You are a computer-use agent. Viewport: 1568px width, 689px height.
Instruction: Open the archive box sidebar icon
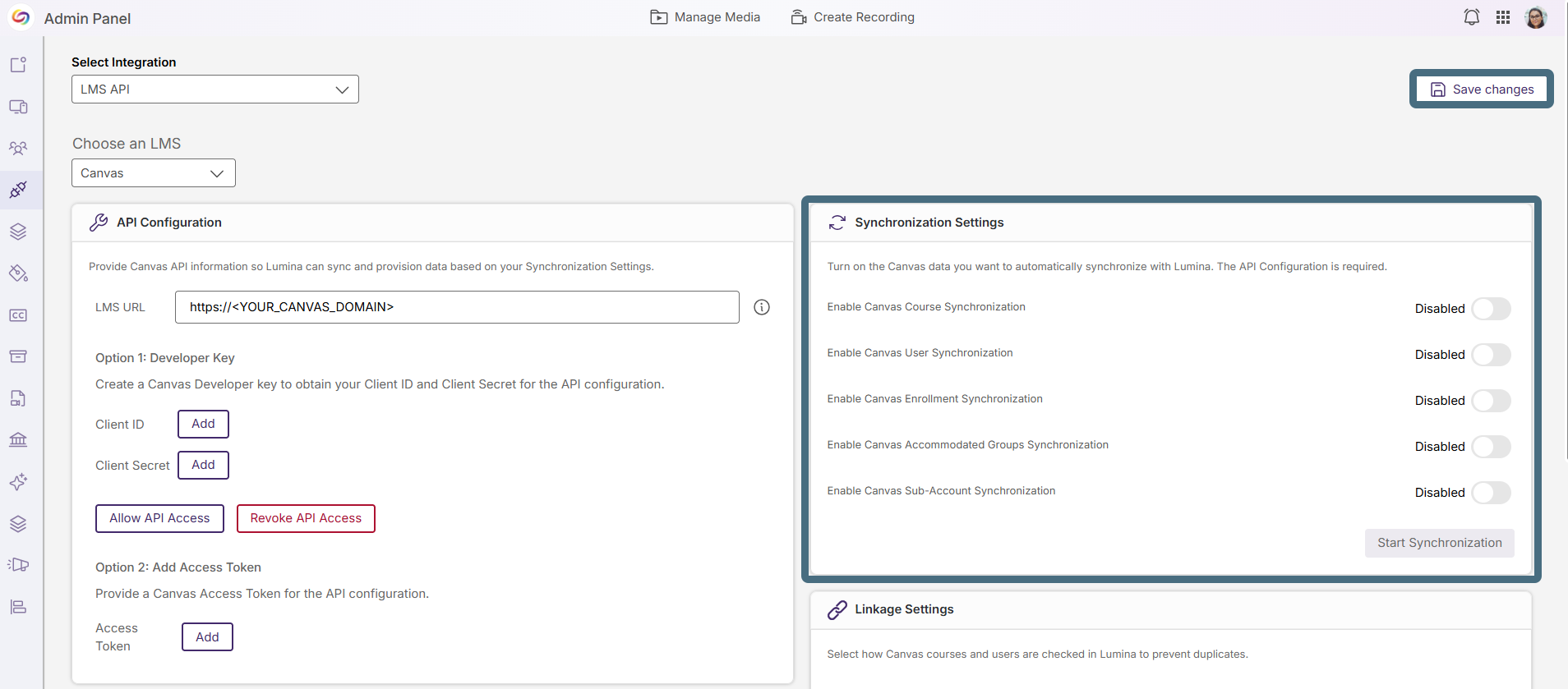[18, 356]
